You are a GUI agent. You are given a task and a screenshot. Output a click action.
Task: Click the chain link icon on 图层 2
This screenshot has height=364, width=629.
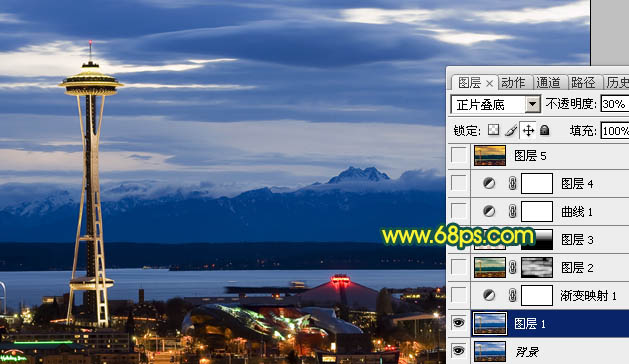(512, 267)
